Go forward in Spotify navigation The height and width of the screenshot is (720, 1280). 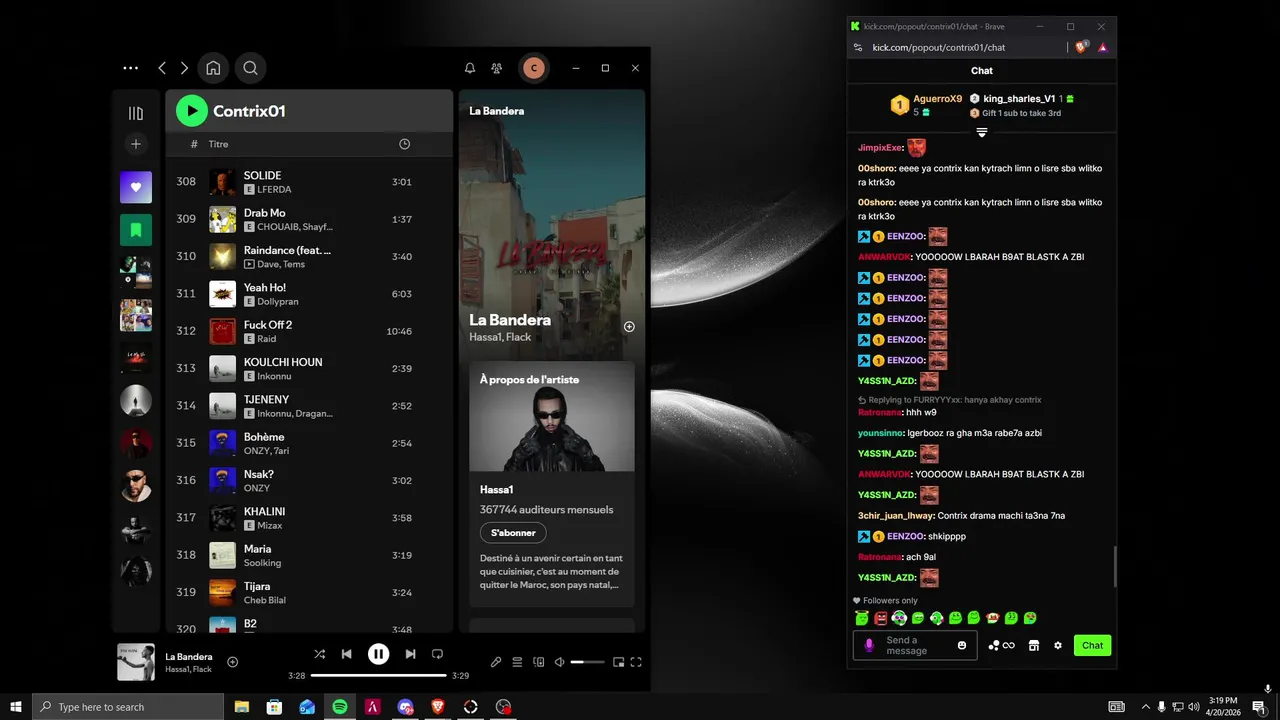click(184, 68)
